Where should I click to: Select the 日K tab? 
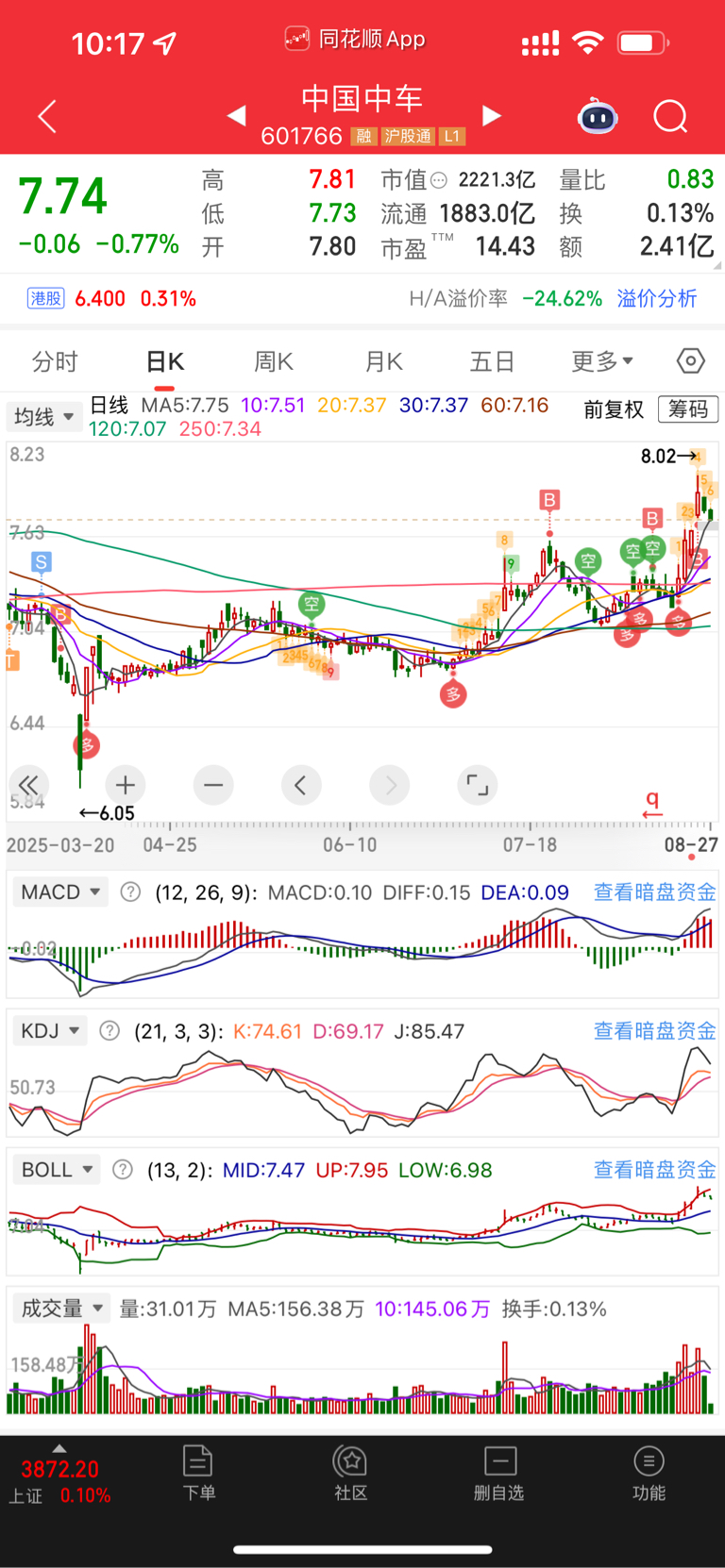click(164, 361)
